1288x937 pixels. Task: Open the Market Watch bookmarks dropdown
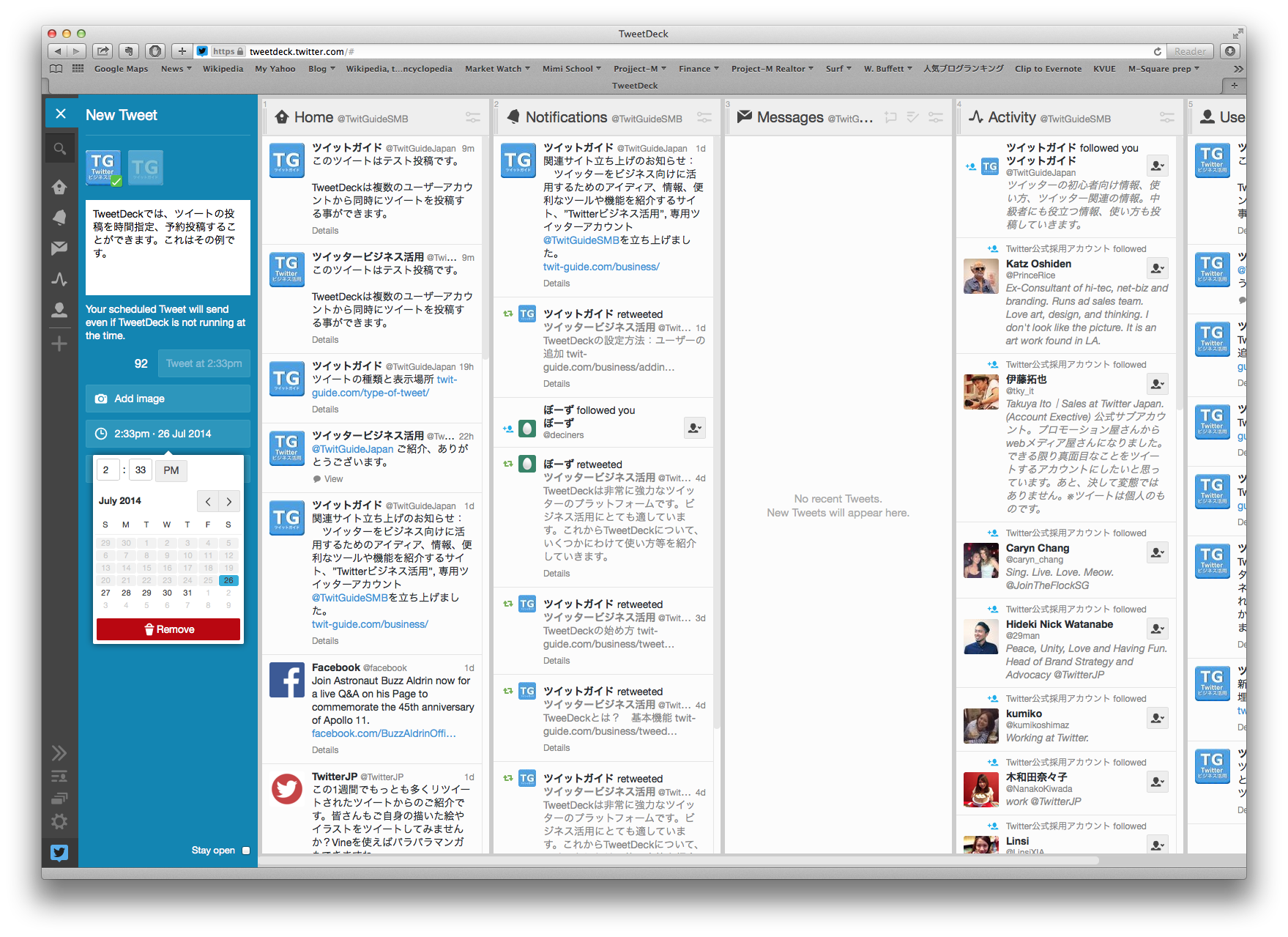click(497, 69)
